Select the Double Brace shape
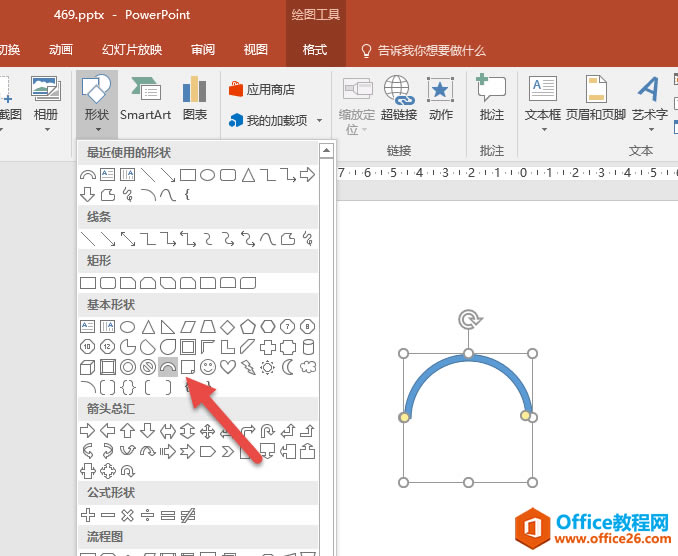Viewport: 678px width, 556px height. tap(128, 387)
